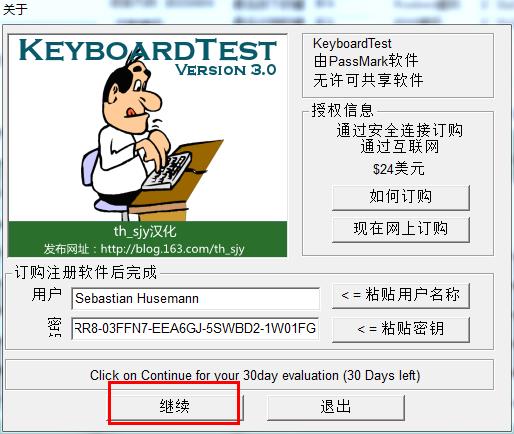Click the 由PassMark软件 text line
Viewport: 514px width, 434px height.
coord(366,61)
